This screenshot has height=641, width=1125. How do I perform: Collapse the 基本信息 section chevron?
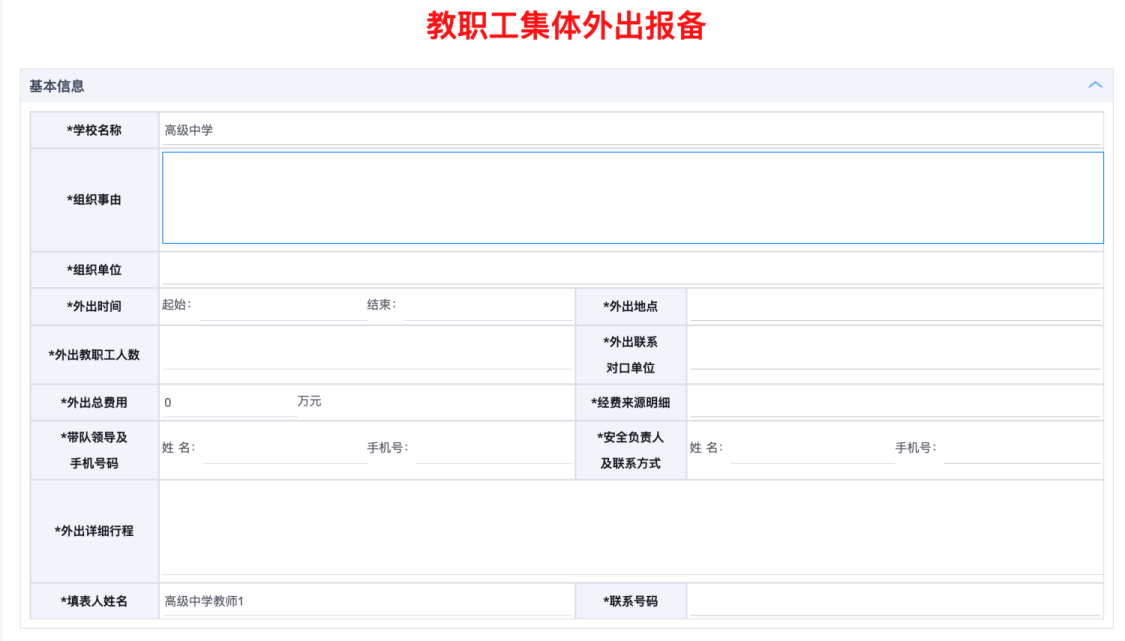coord(1095,85)
